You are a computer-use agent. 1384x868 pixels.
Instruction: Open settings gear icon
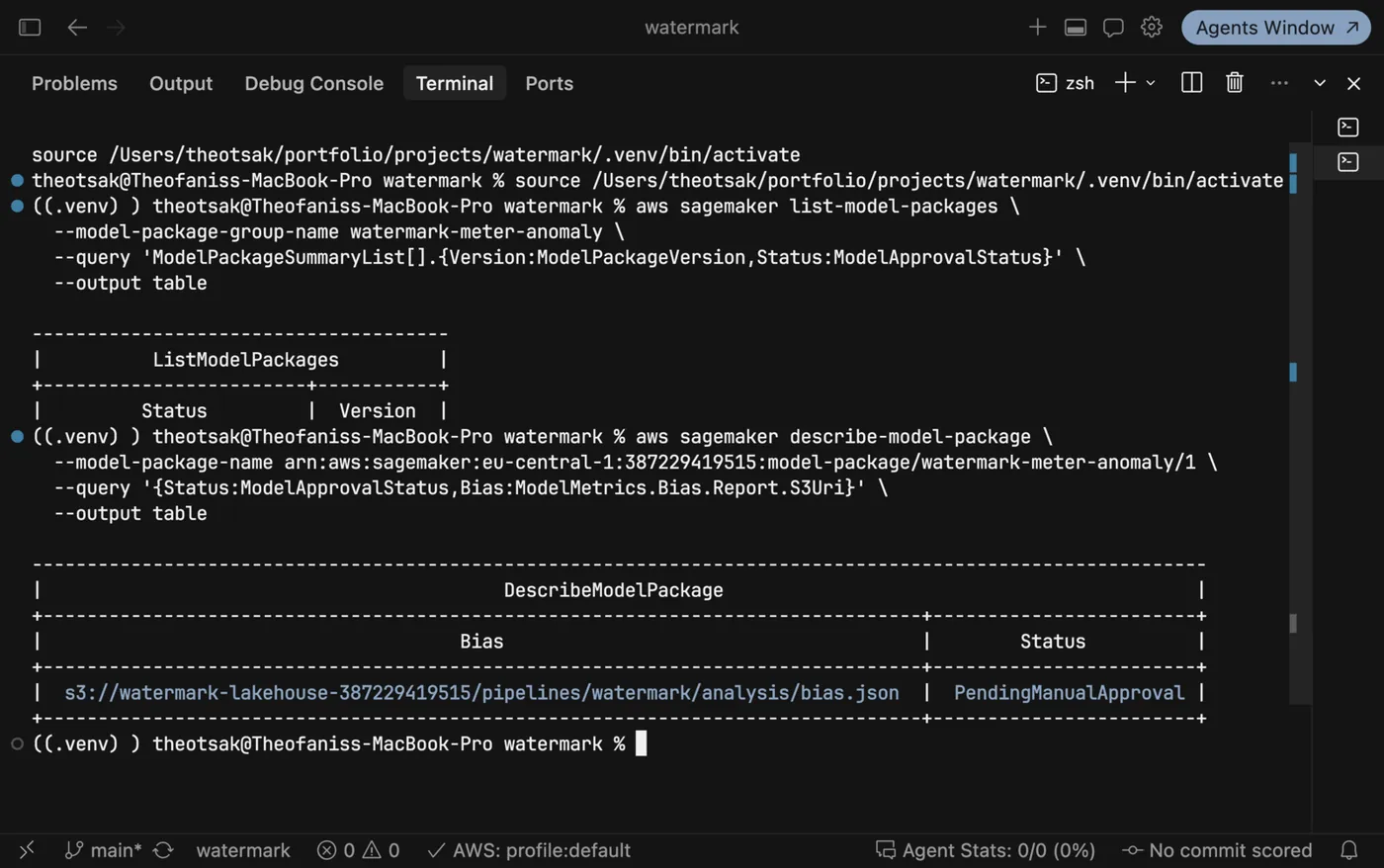[1152, 27]
